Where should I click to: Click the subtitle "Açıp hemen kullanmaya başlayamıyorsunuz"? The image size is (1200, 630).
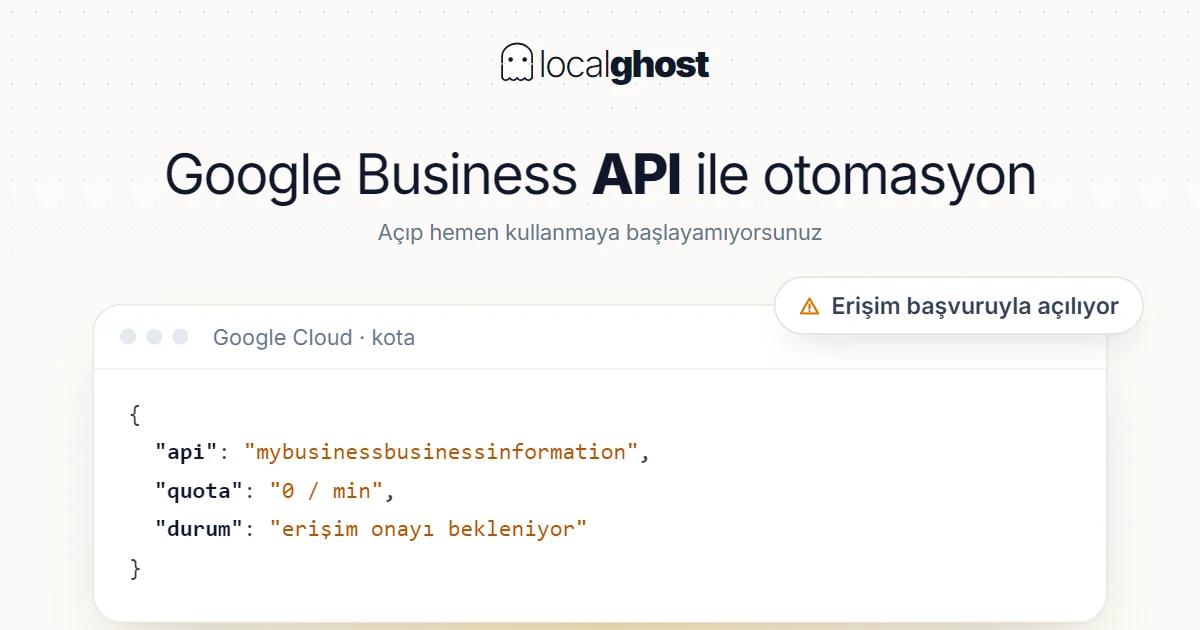(600, 233)
